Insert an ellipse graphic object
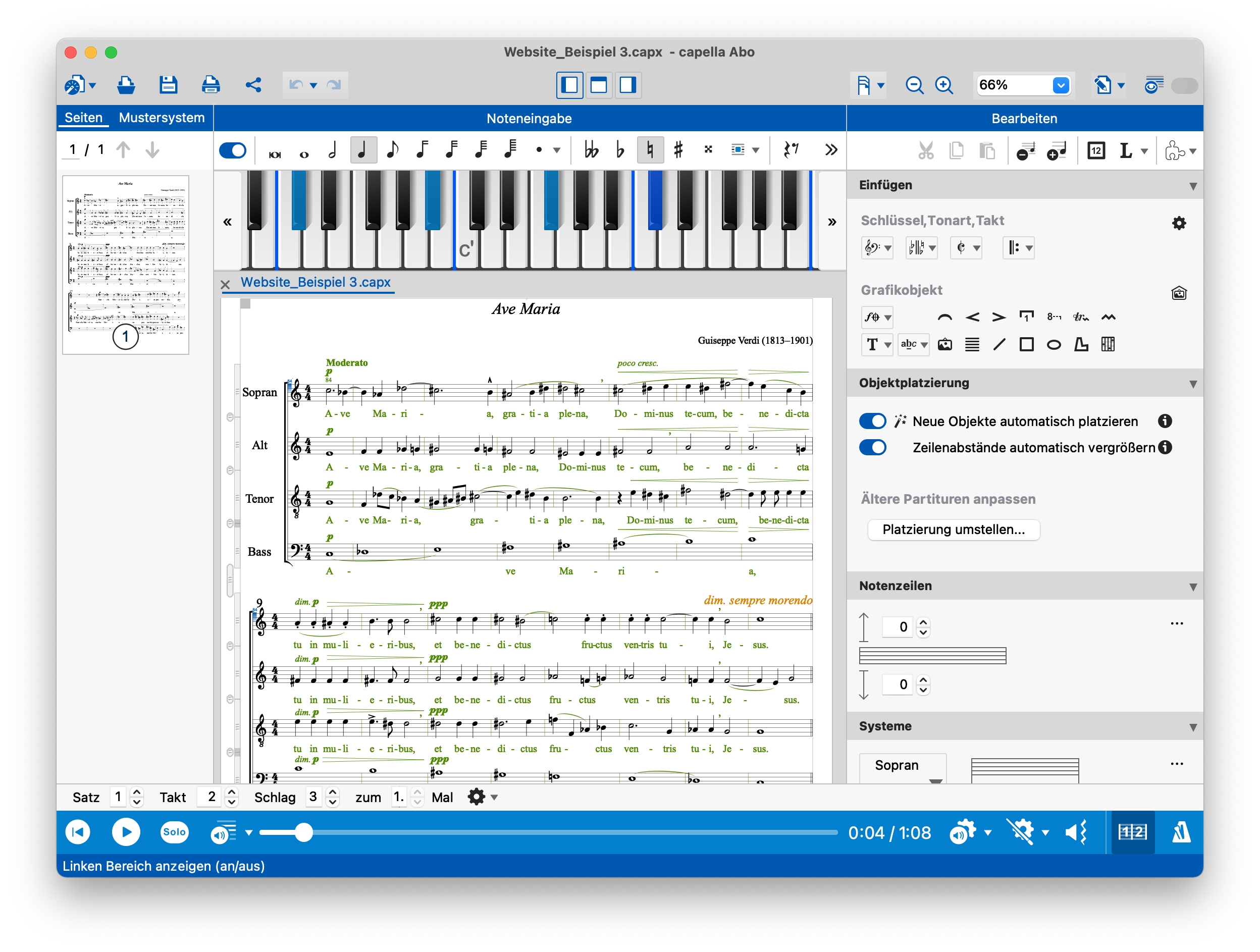 [1054, 345]
